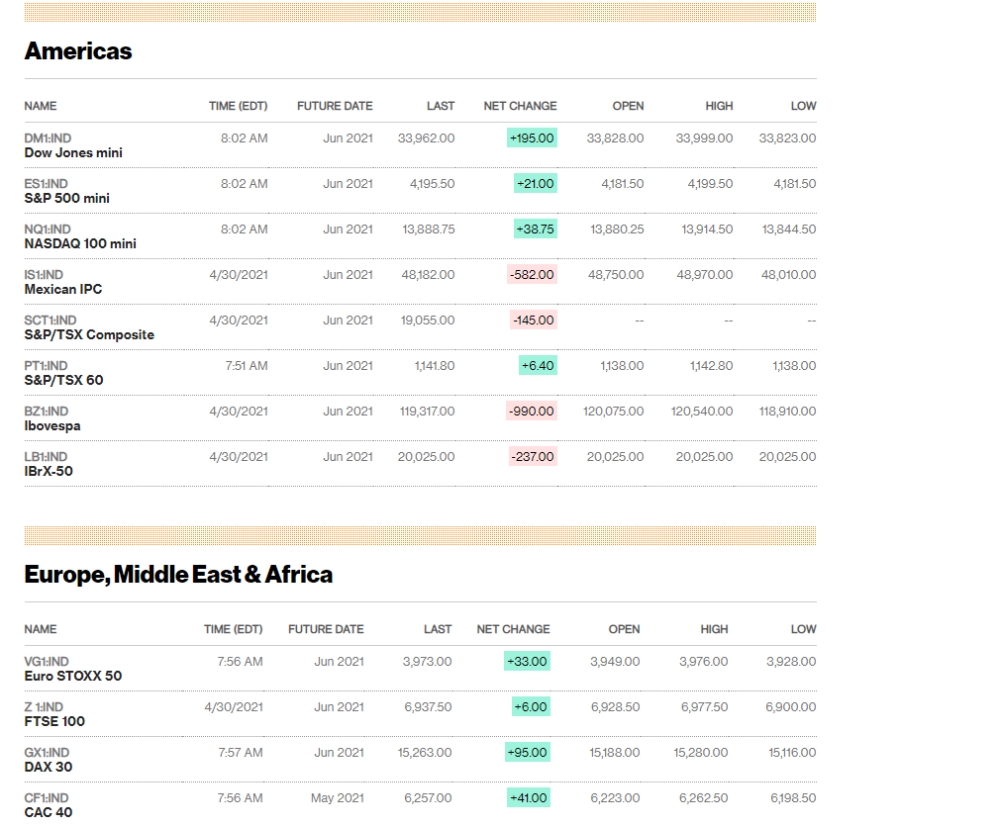The image size is (1000, 827).
Task: Click the Americas section heading
Action: [78, 51]
